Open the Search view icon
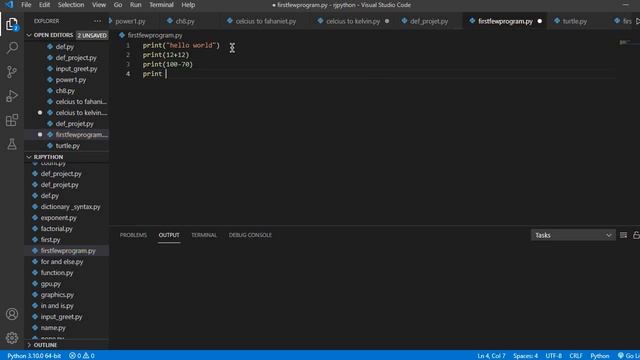The image size is (640, 360). point(12,48)
